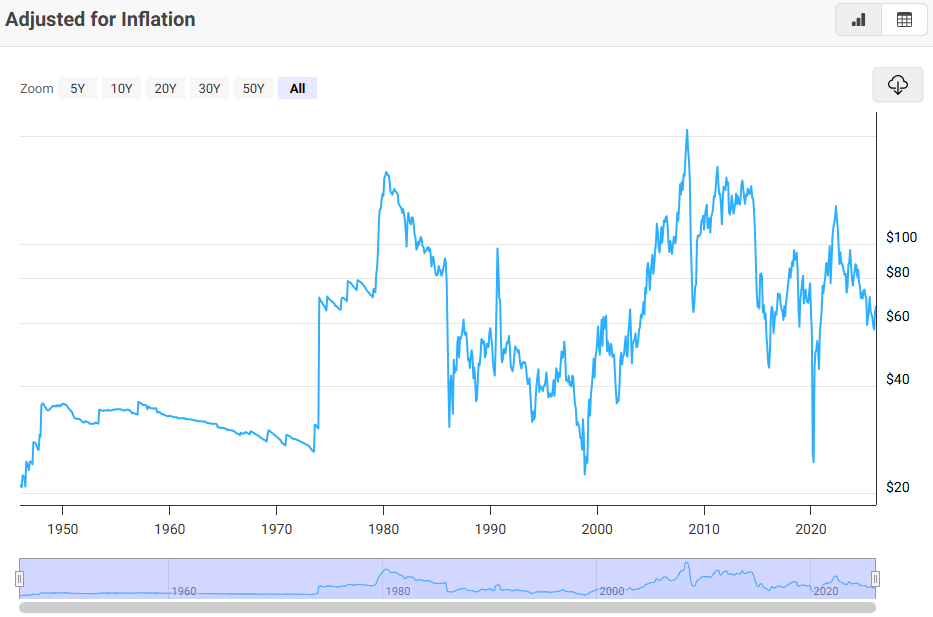The image size is (933, 617).
Task: Click the navigator near the 1980 label
Action: coord(397,591)
